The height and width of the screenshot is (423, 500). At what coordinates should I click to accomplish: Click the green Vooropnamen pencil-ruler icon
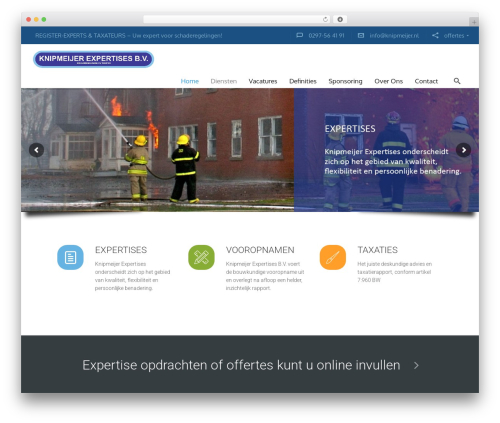[201, 257]
